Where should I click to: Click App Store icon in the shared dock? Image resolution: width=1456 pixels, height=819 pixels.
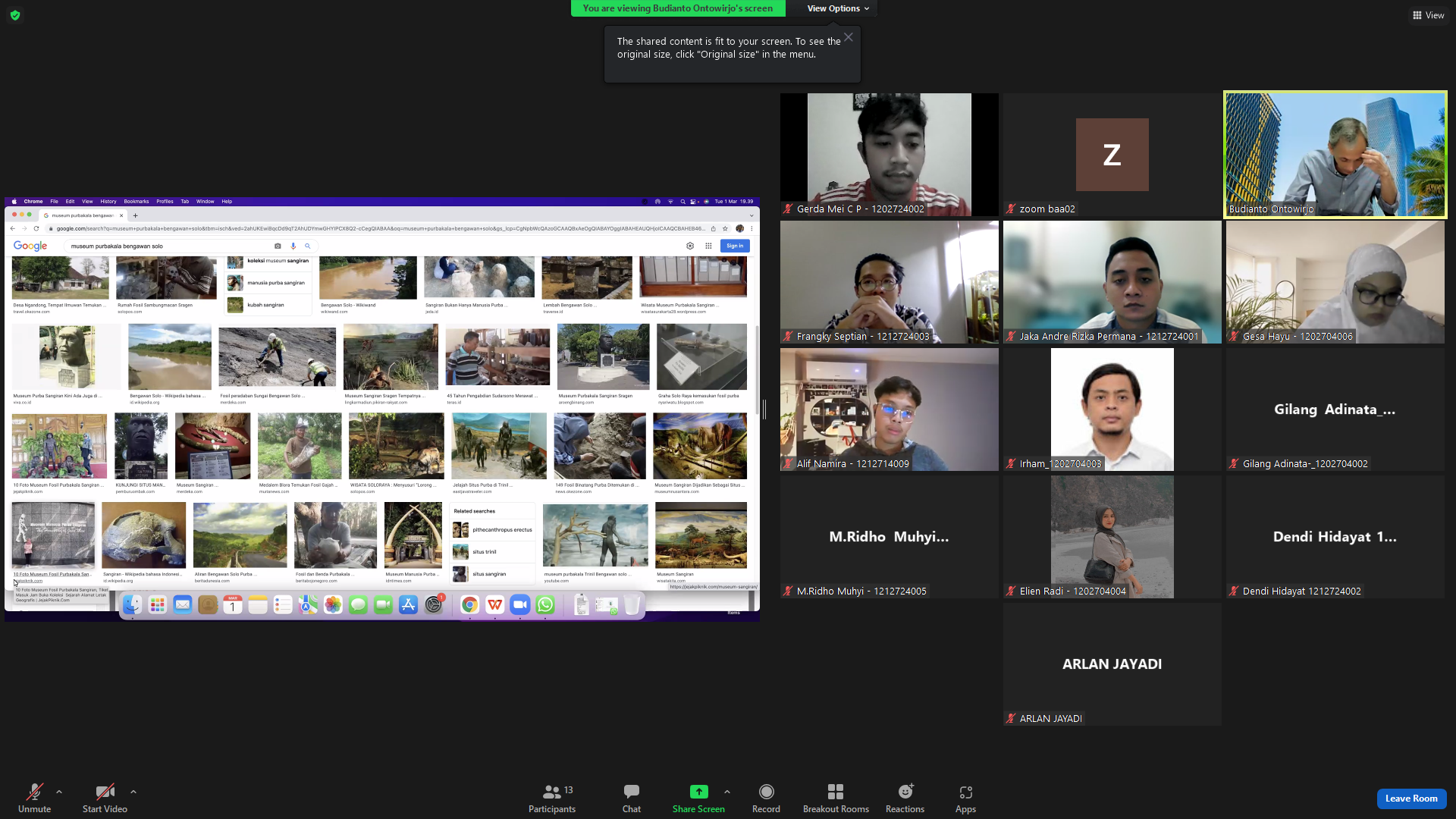tap(408, 605)
